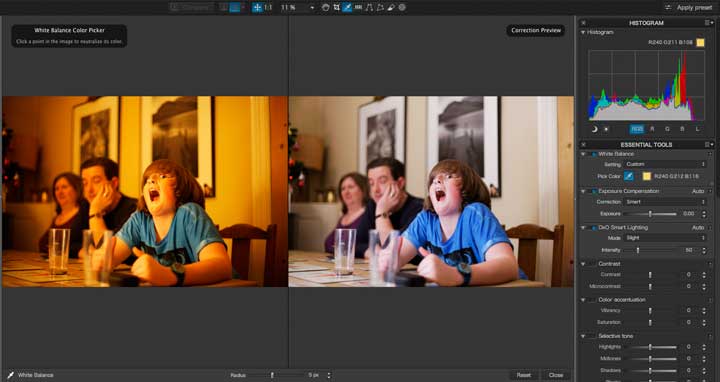Select the horizon straighten tool
Image resolution: width=720 pixels, height=382 pixels.
click(358, 7)
